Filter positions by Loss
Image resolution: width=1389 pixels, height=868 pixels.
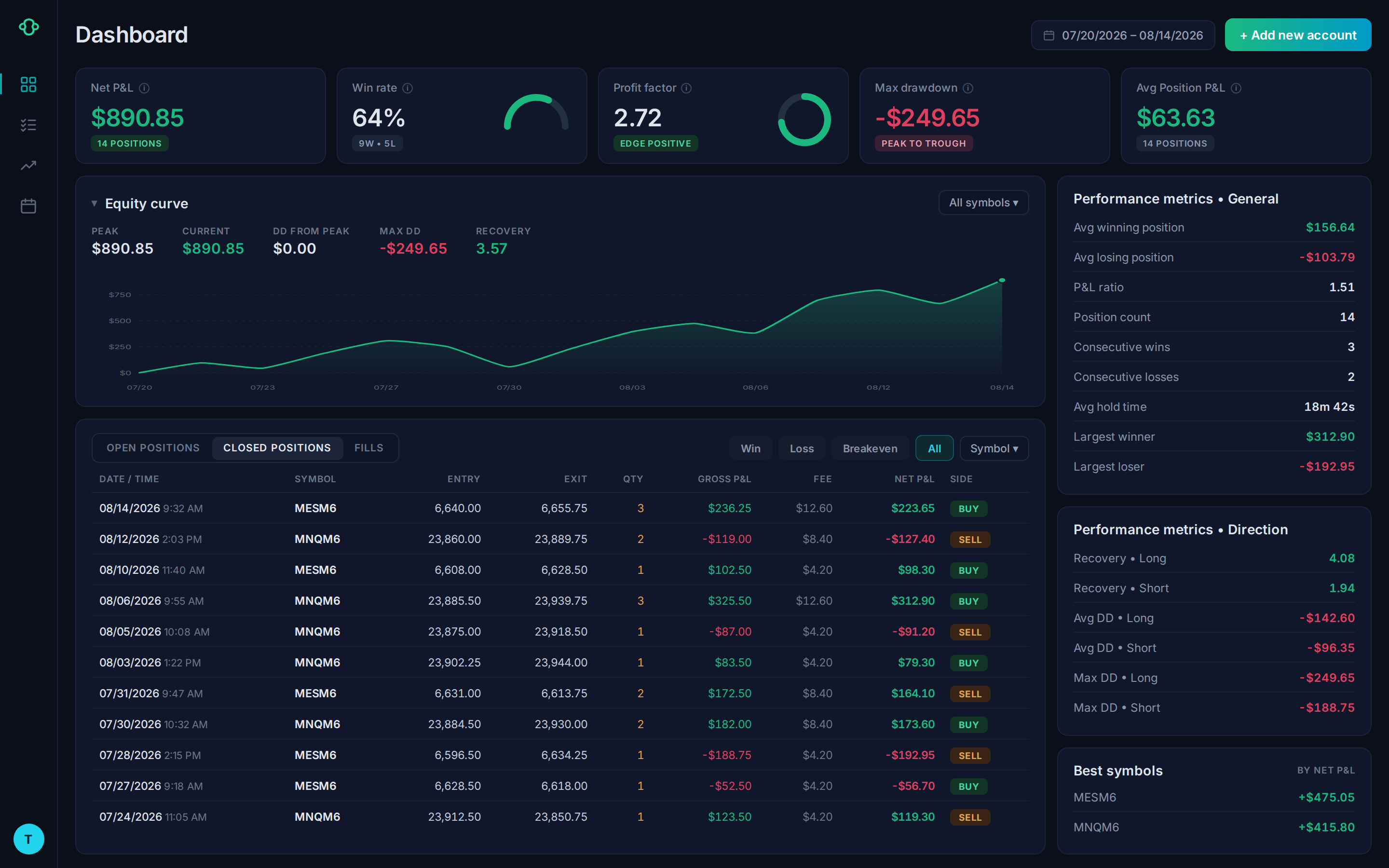pyautogui.click(x=801, y=448)
